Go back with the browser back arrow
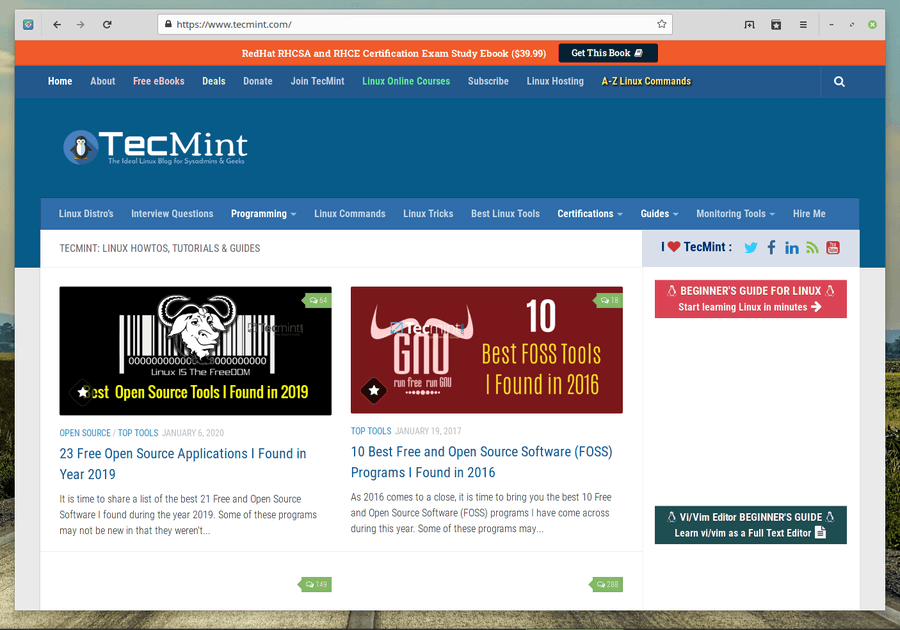This screenshot has height=630, width=900. [x=57, y=25]
